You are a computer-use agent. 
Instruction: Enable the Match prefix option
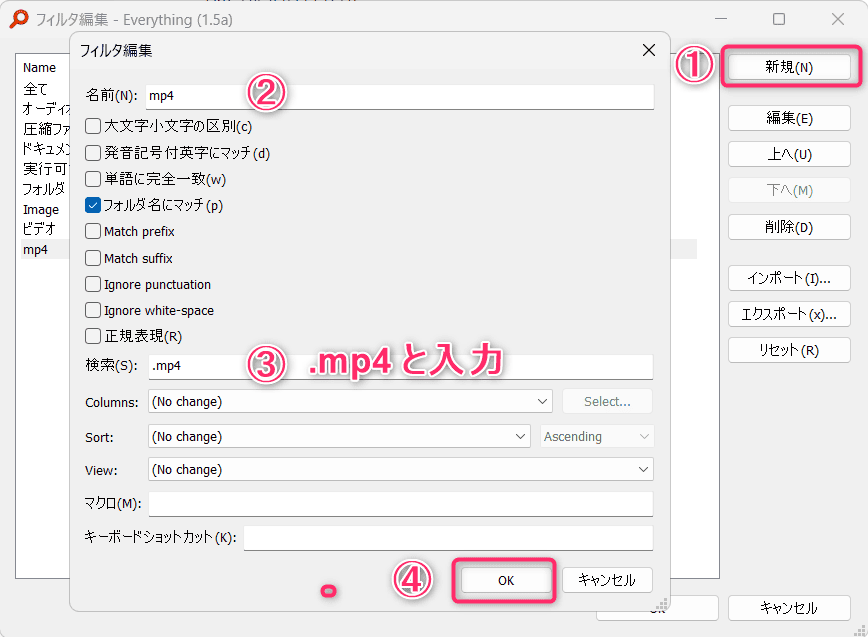point(93,231)
